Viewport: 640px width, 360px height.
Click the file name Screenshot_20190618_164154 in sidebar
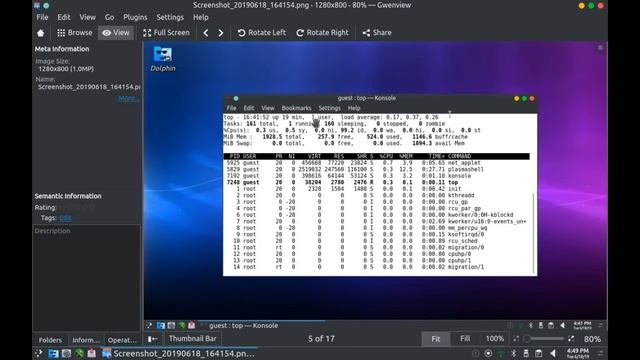click(x=89, y=87)
